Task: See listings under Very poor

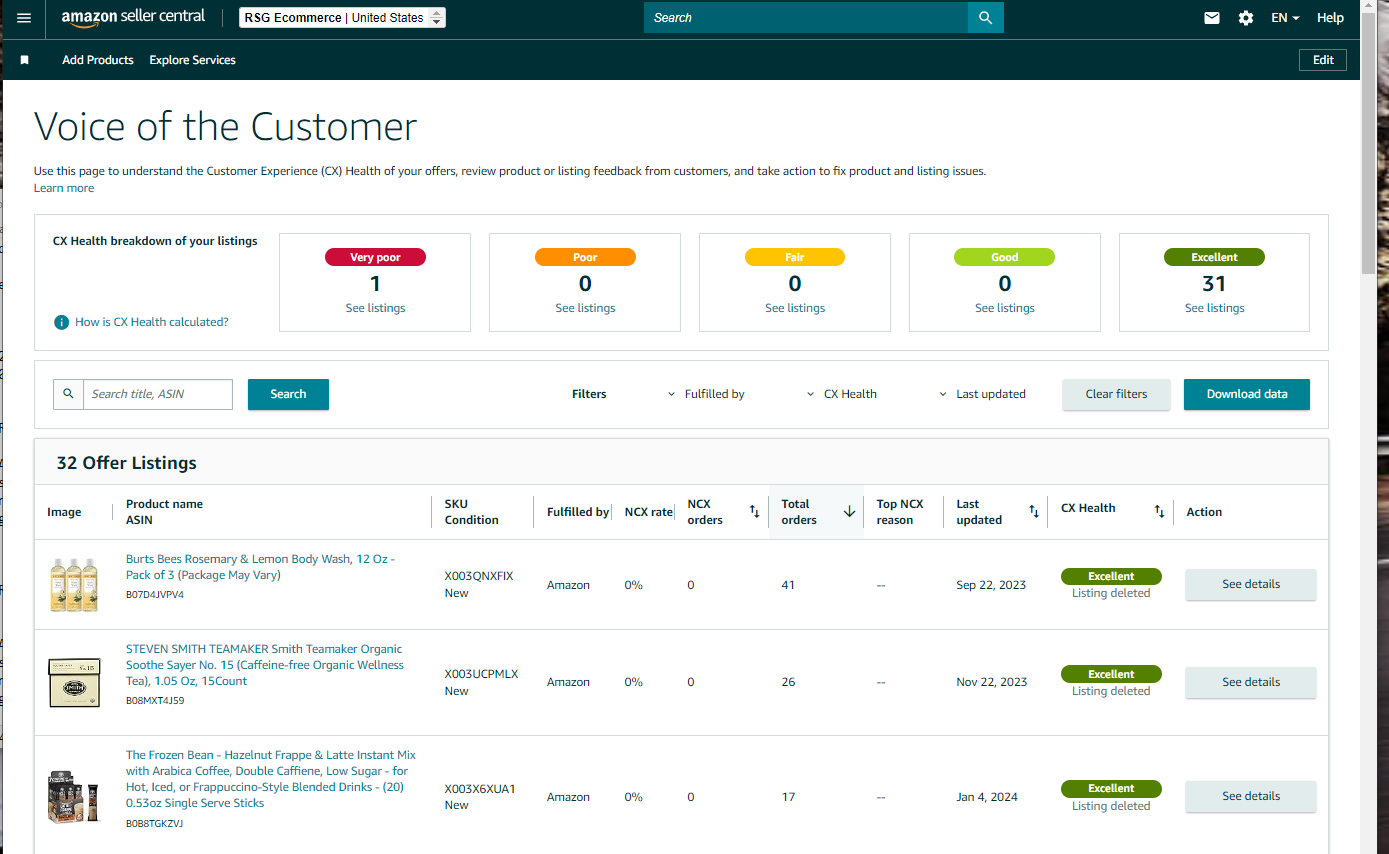Action: click(375, 308)
